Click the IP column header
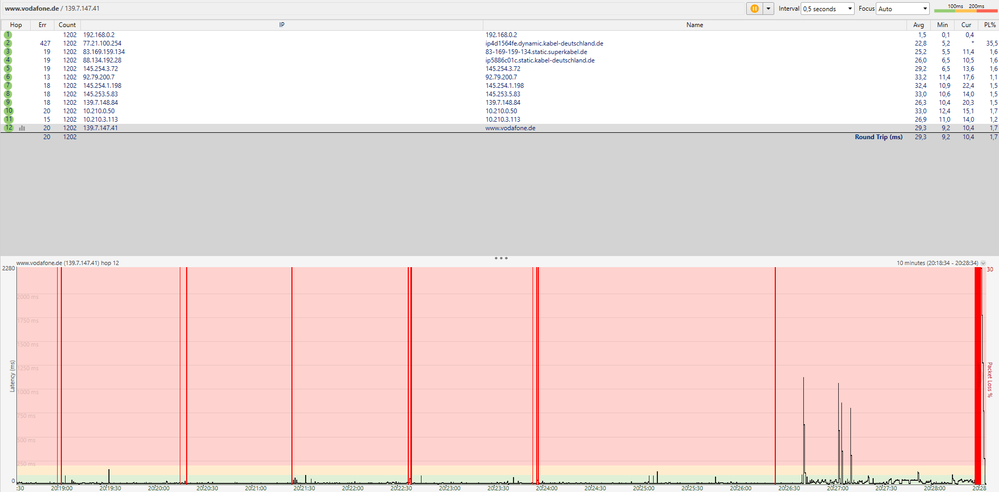999x492 pixels. [x=281, y=25]
